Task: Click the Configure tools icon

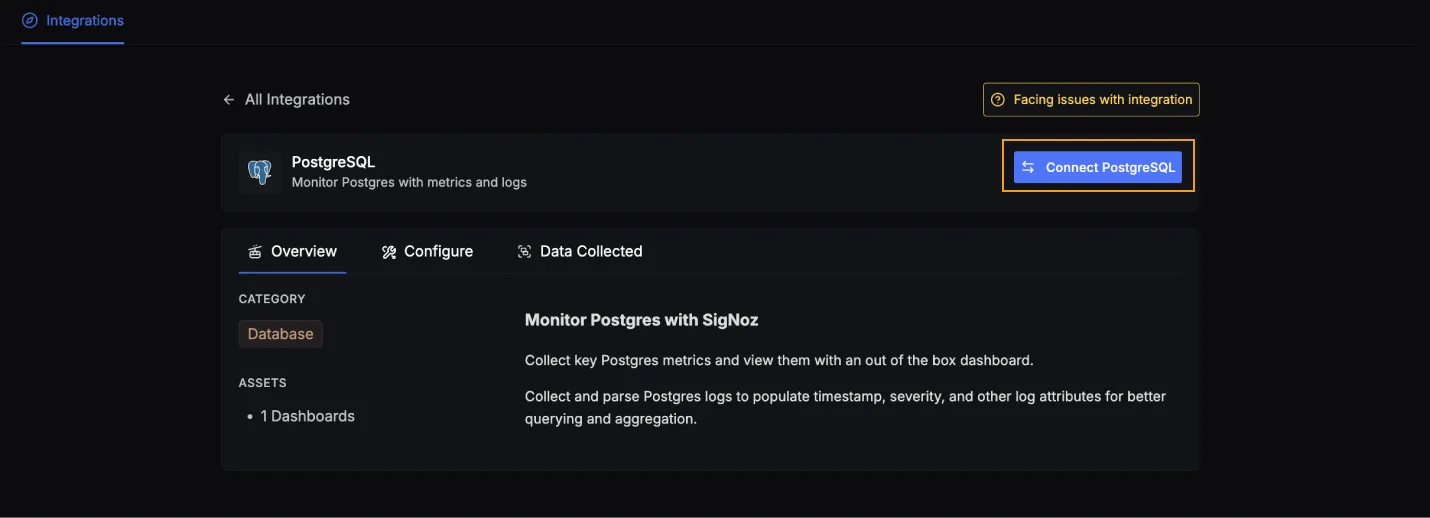Action: [x=389, y=252]
